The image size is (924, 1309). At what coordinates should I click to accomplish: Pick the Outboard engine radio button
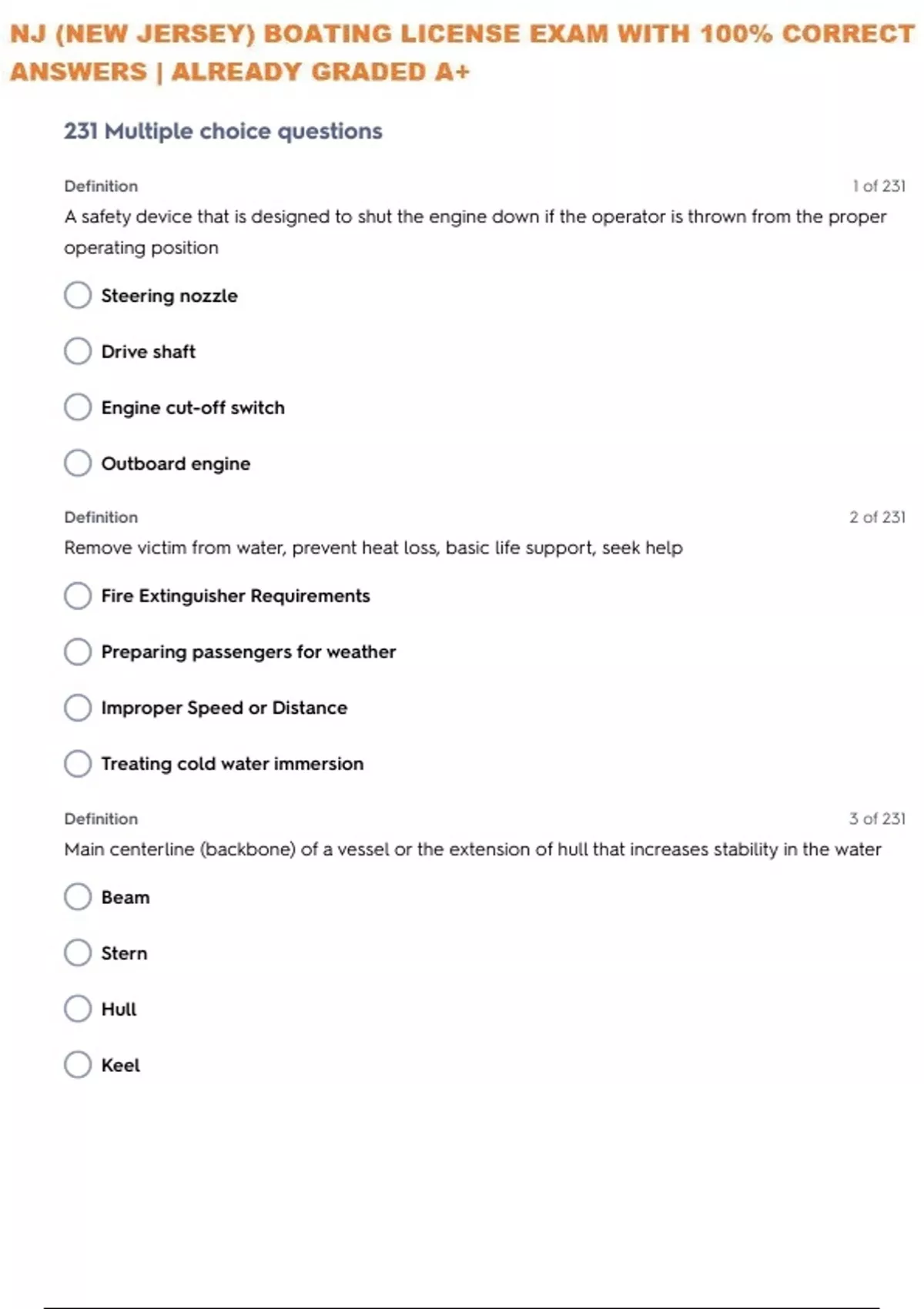78,463
